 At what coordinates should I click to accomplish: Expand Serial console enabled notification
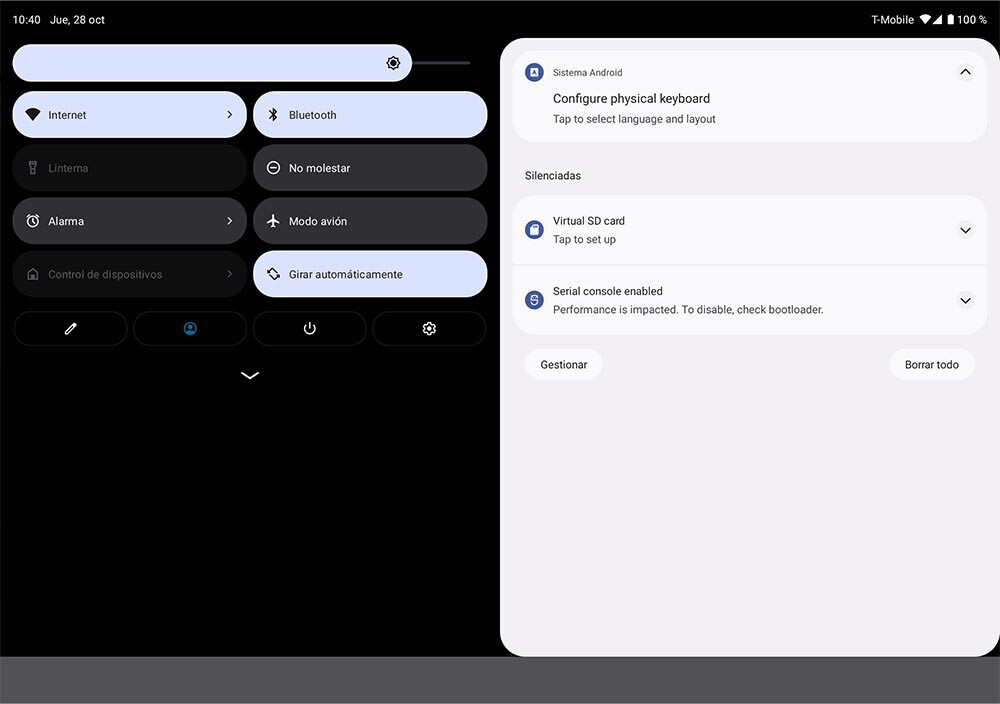pyautogui.click(x=966, y=300)
